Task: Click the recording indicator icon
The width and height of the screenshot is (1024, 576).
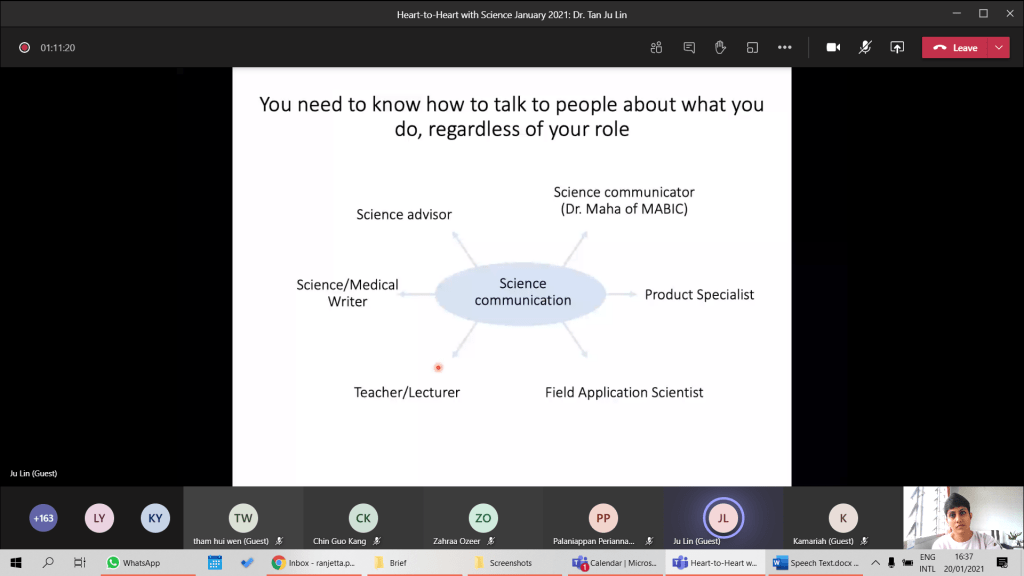Action: (24, 47)
